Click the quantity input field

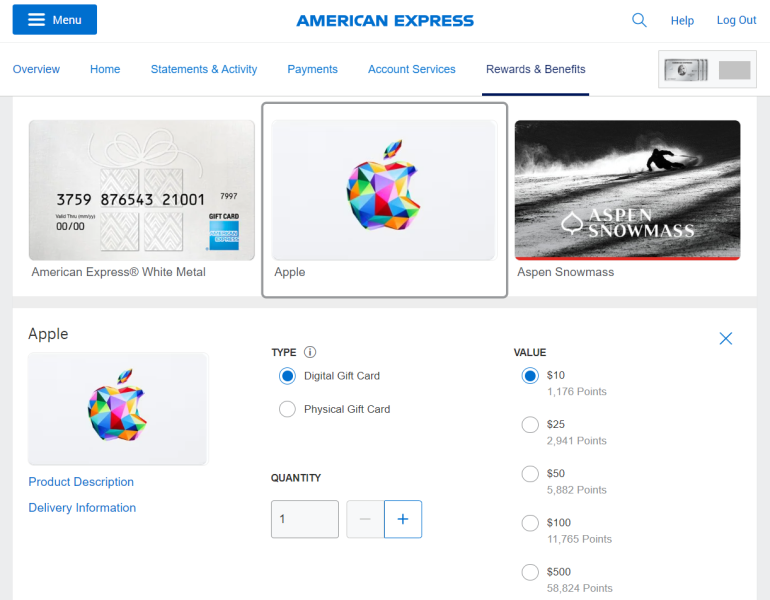(304, 519)
